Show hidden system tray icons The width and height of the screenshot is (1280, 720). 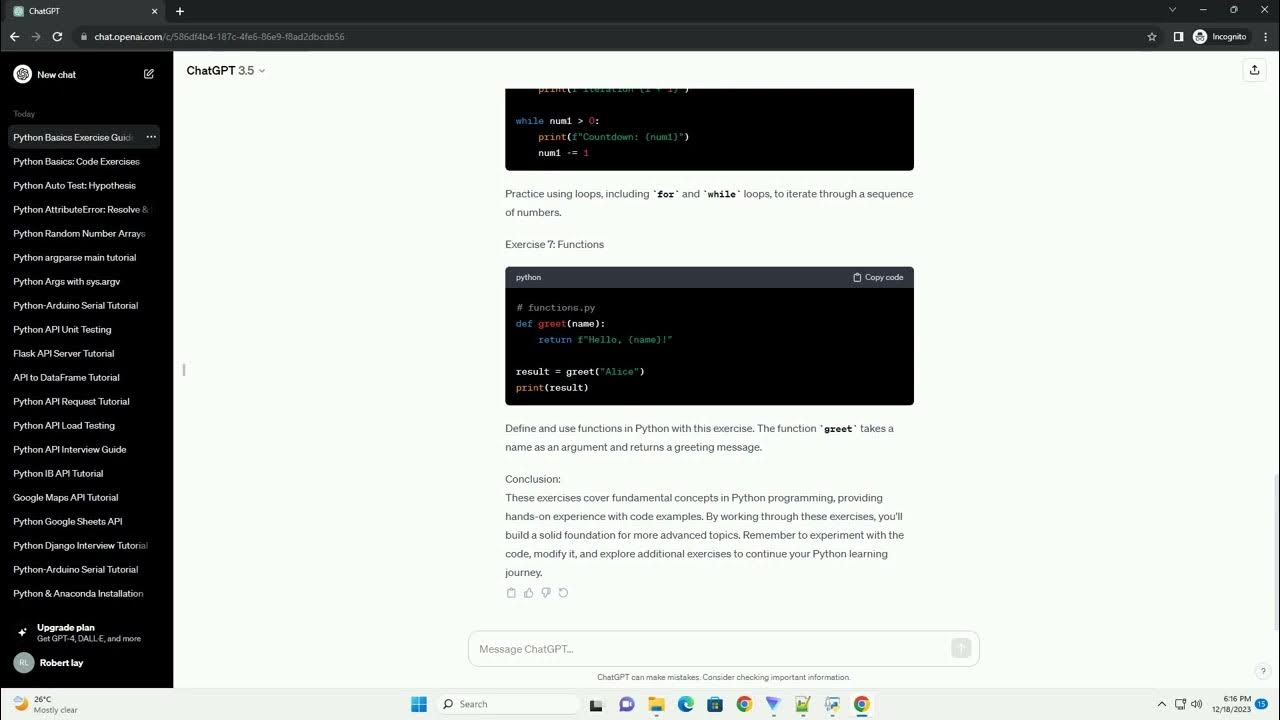pos(1161,704)
